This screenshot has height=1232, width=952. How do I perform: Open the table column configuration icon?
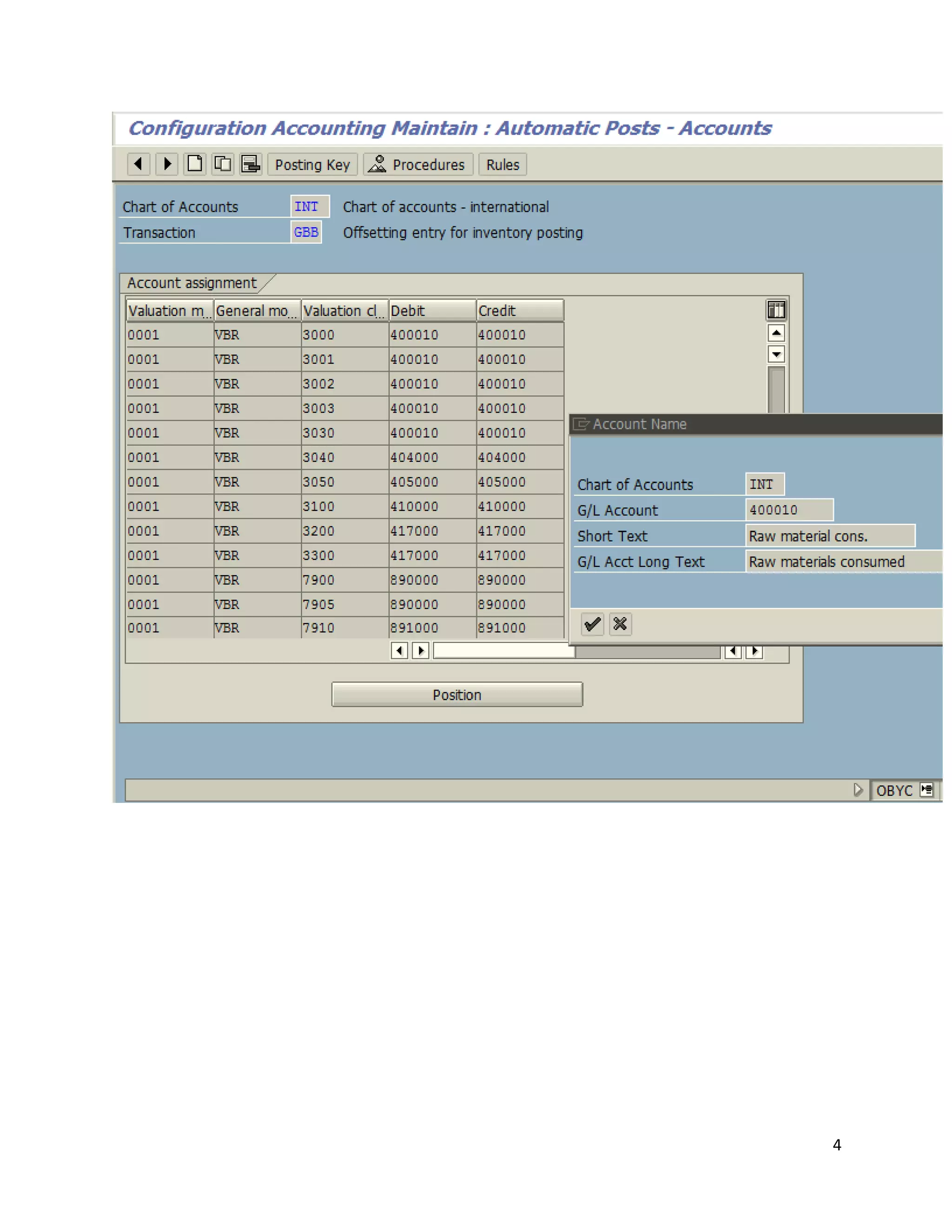(x=776, y=310)
